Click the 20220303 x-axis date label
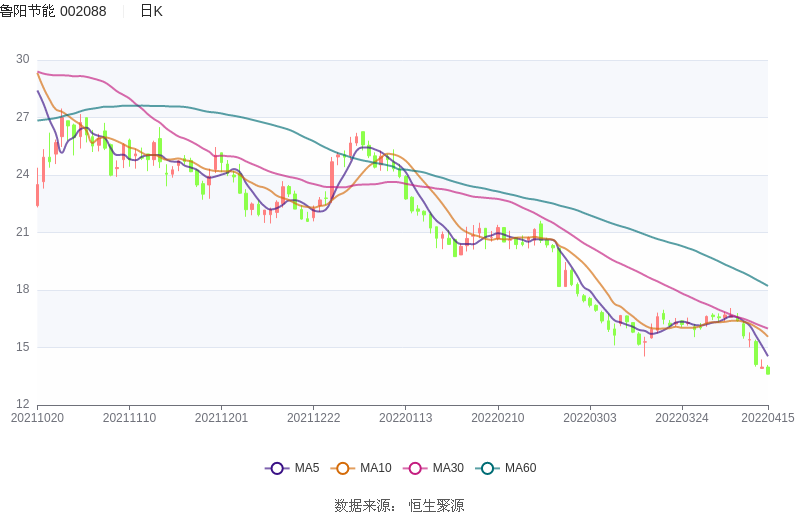800x517 pixels. (x=590, y=418)
